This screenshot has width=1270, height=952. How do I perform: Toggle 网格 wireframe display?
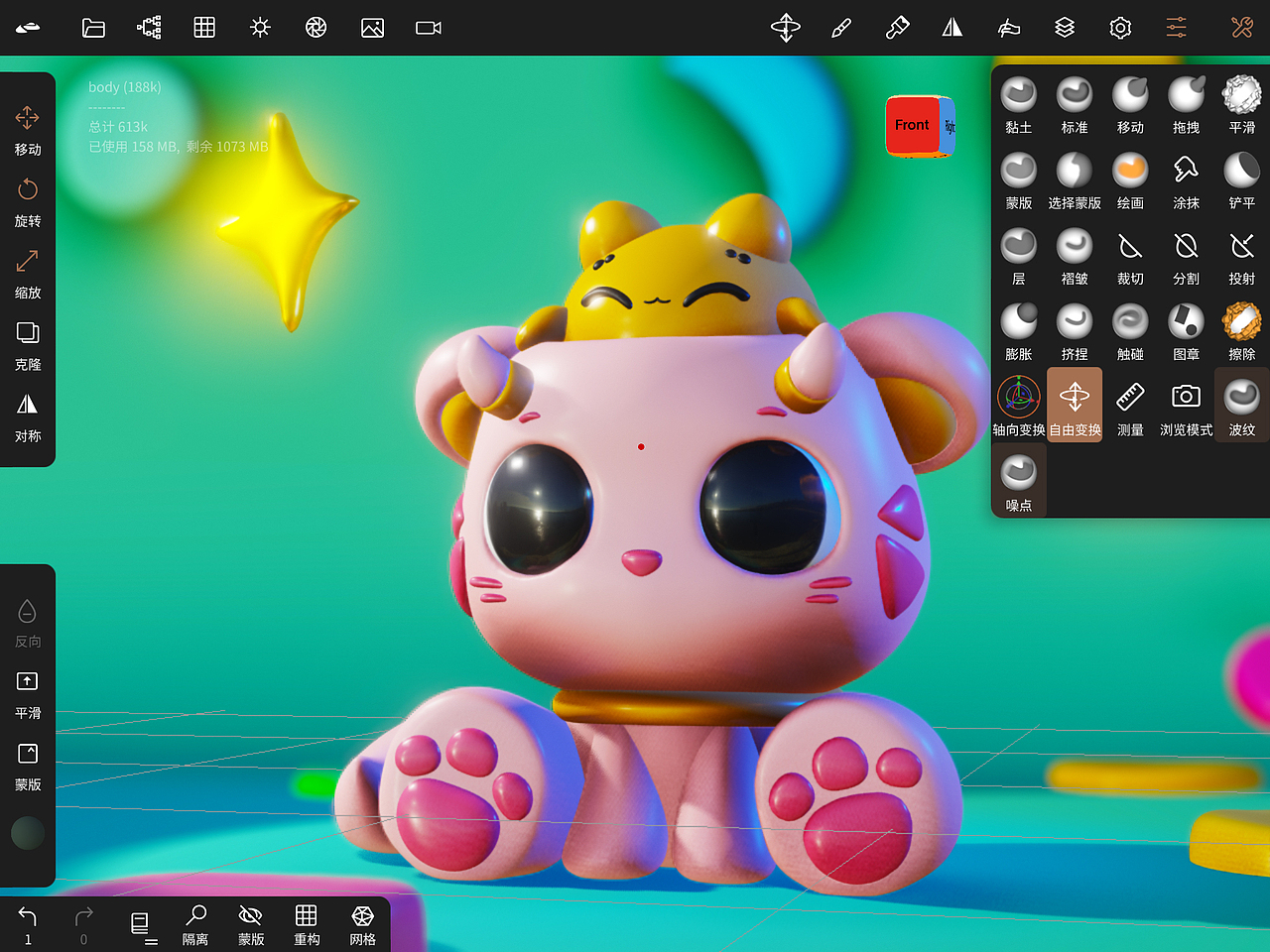coord(362,924)
